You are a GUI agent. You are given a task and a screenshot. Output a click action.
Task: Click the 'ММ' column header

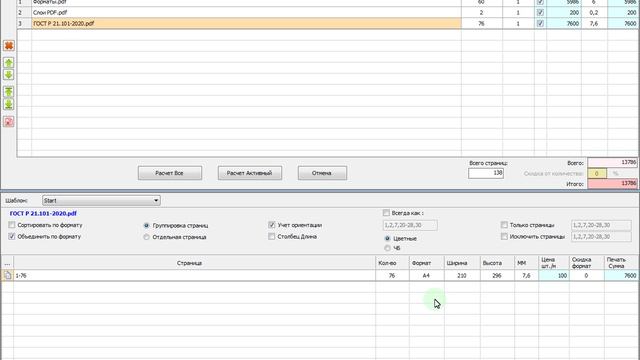[x=527, y=263]
